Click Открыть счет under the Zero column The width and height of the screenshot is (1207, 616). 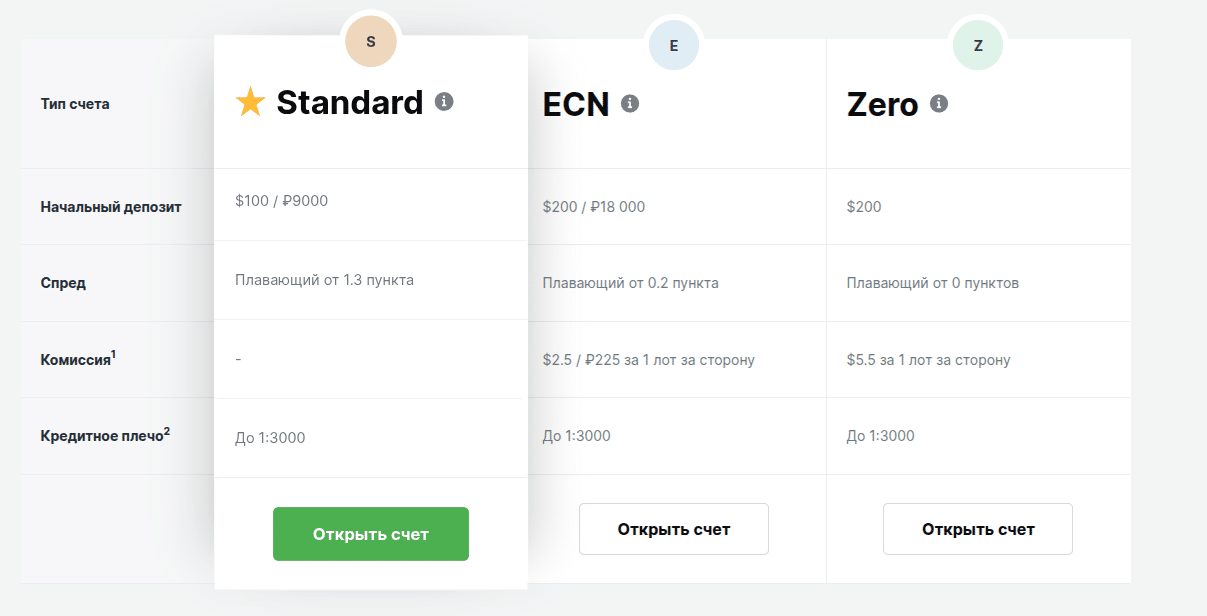point(978,529)
